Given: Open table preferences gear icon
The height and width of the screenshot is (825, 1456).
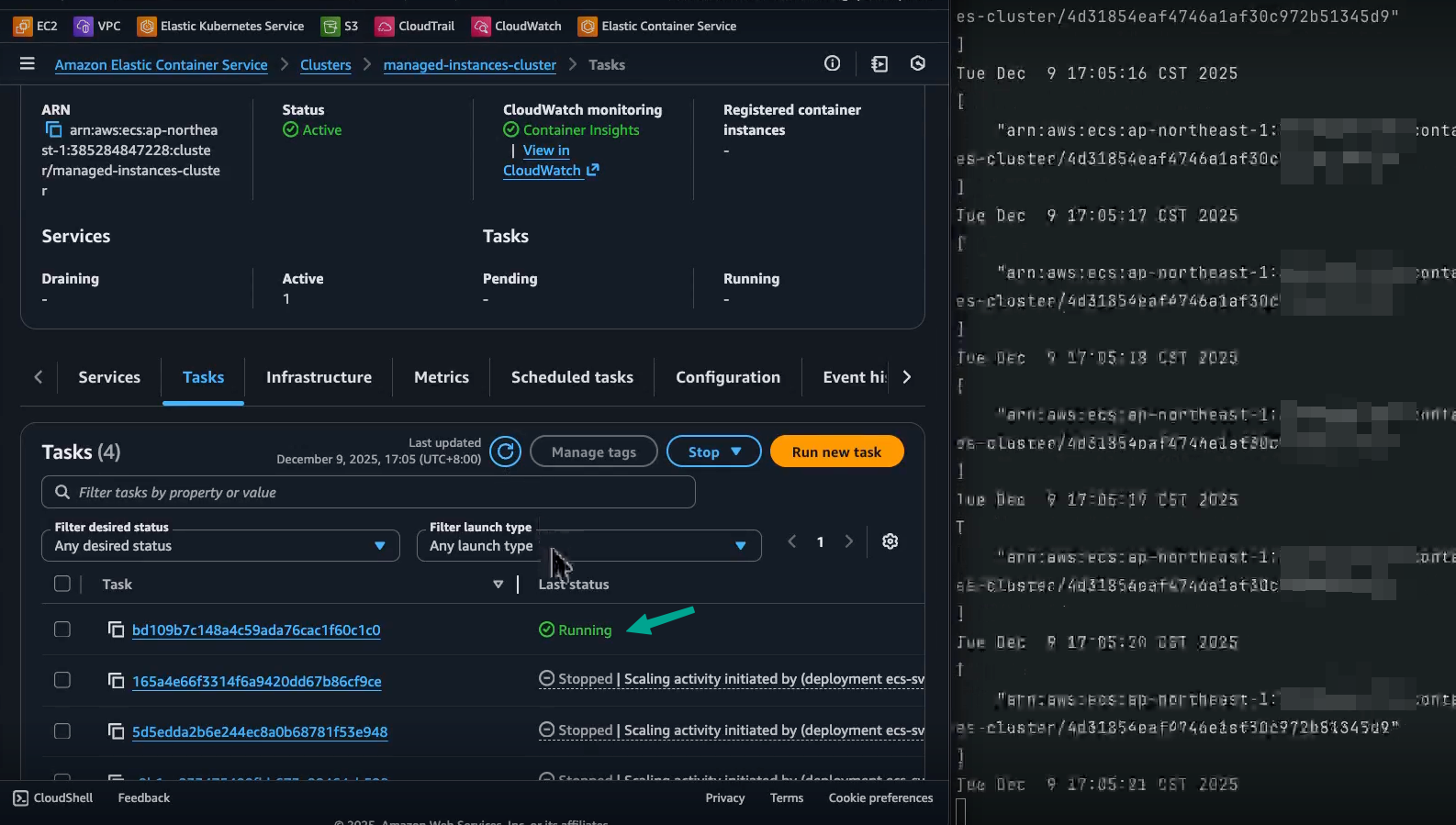Looking at the screenshot, I should click(x=890, y=541).
